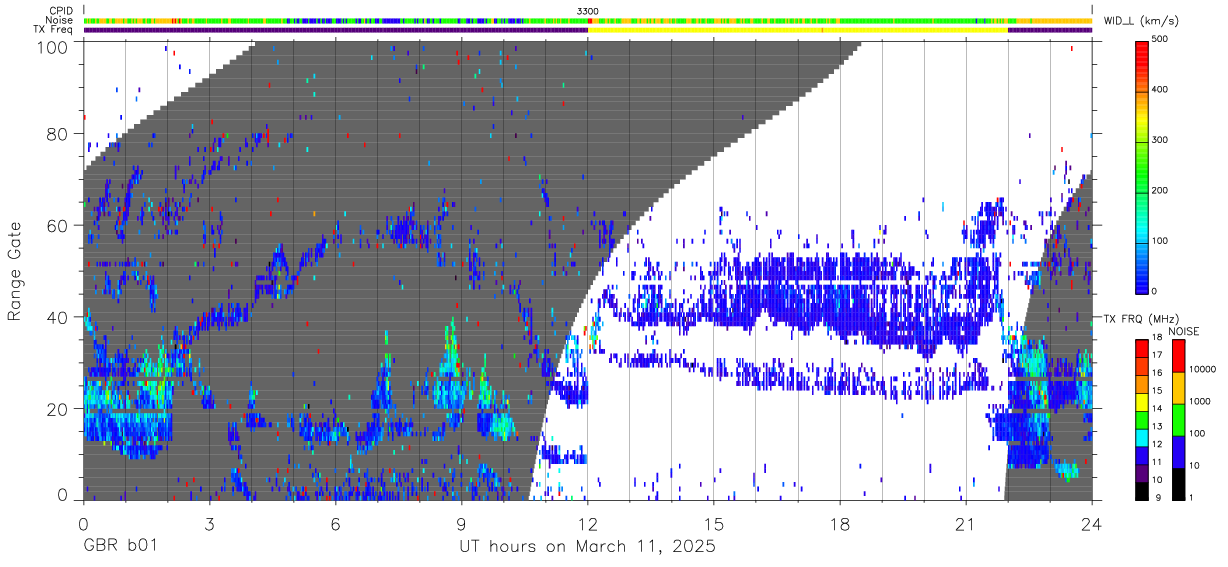Click y-axis tick label 100
This screenshot has height=567, width=1228.
click(53, 47)
